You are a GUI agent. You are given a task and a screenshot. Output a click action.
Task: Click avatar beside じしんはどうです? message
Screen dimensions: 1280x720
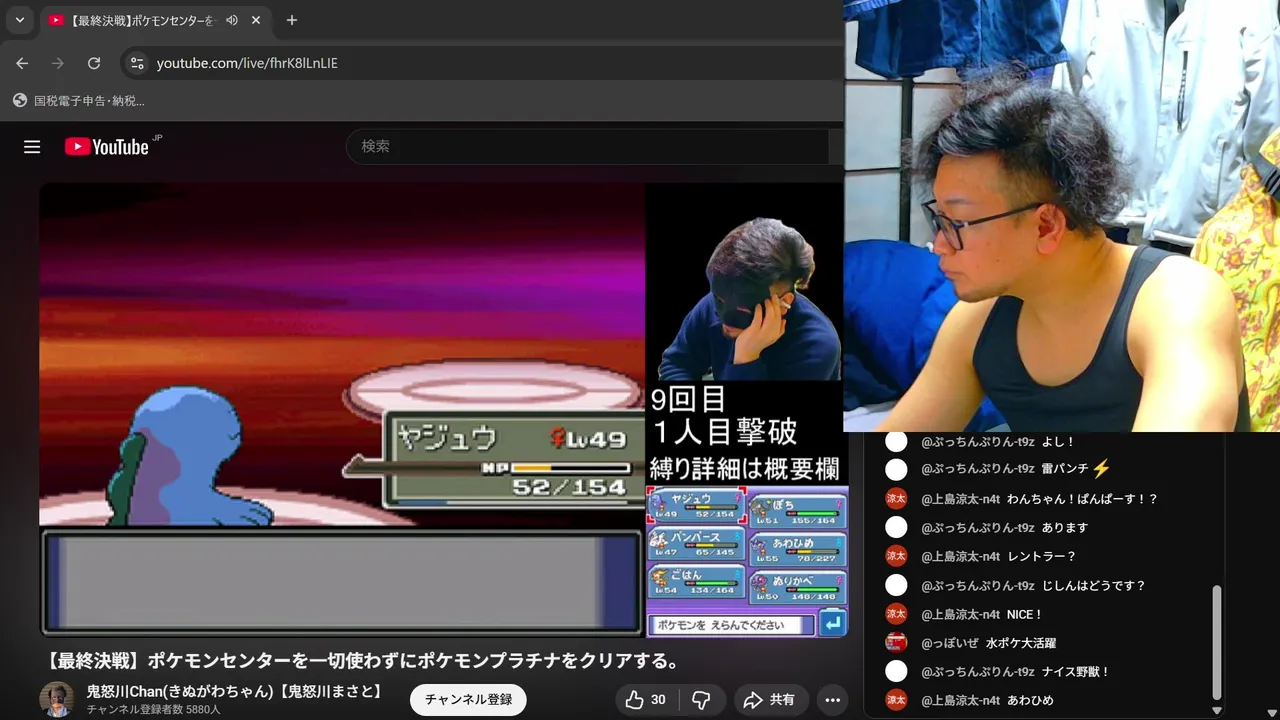[x=896, y=585]
